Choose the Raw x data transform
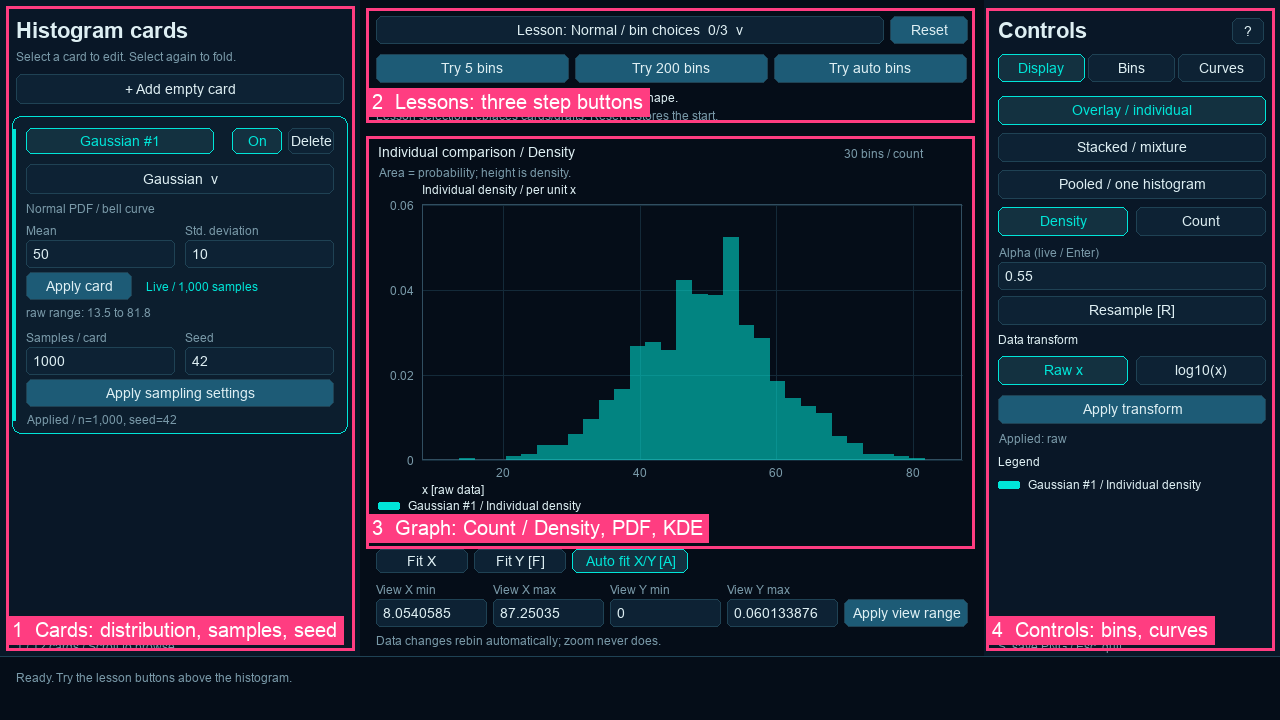Image resolution: width=1280 pixels, height=720 pixels. [x=1063, y=370]
